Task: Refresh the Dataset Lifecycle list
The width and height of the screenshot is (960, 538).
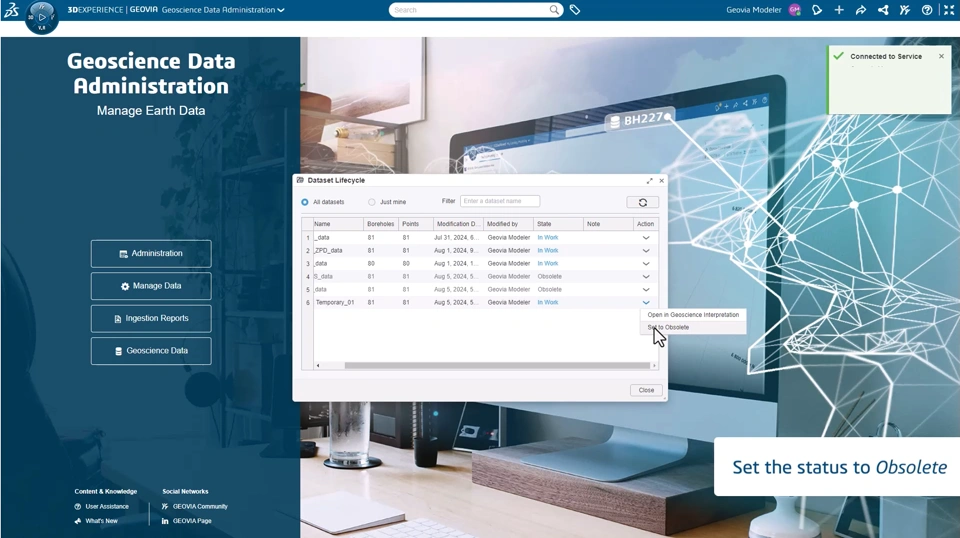Action: tap(643, 202)
